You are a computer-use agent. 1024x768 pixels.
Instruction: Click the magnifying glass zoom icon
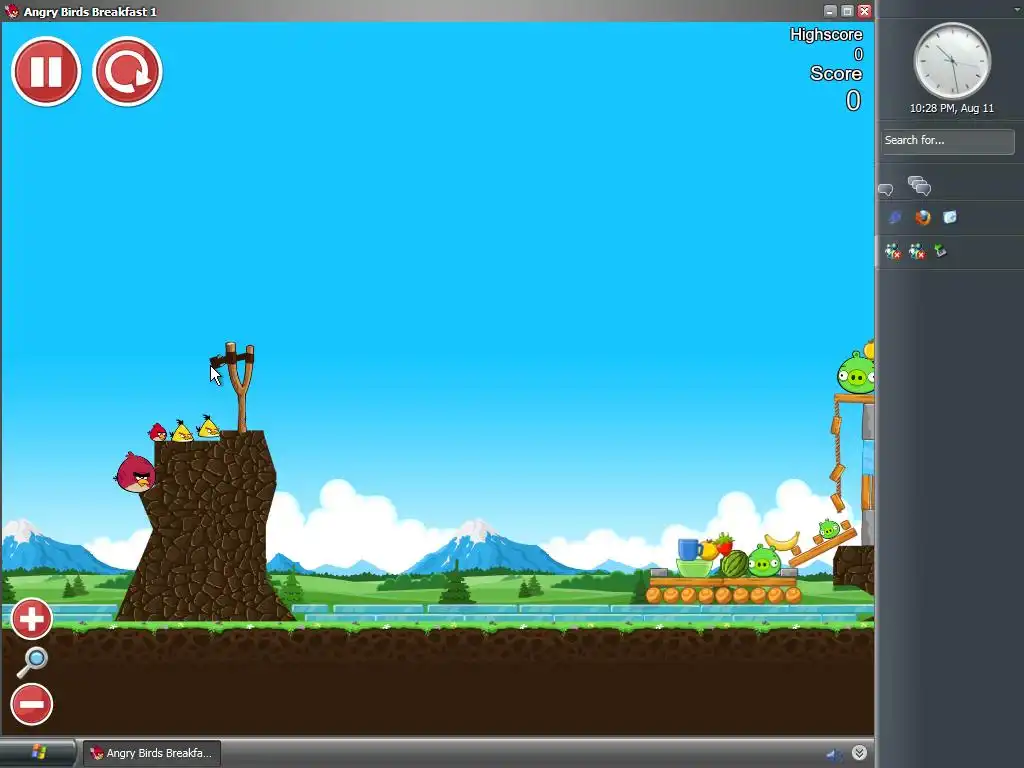[x=31, y=662]
